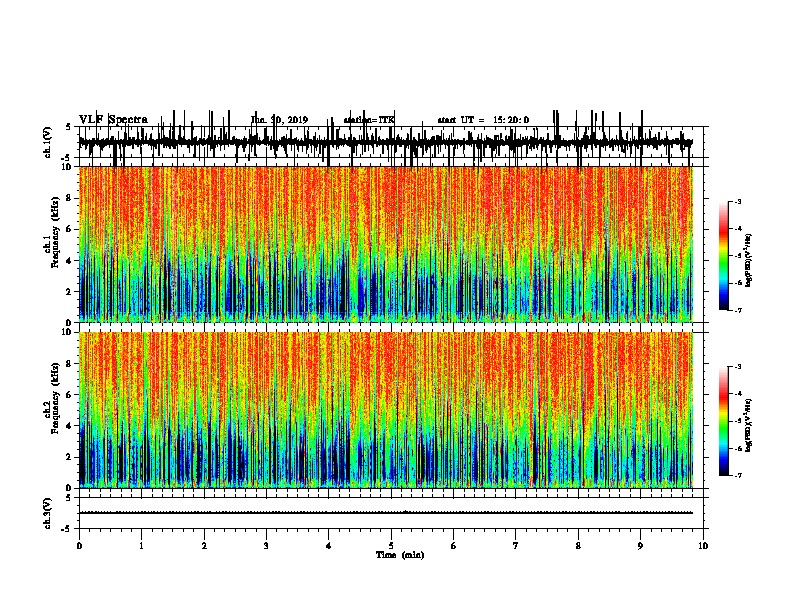Click inside the ch.1 spectrogram panel
The height and width of the screenshot is (612, 792).
click(386, 244)
